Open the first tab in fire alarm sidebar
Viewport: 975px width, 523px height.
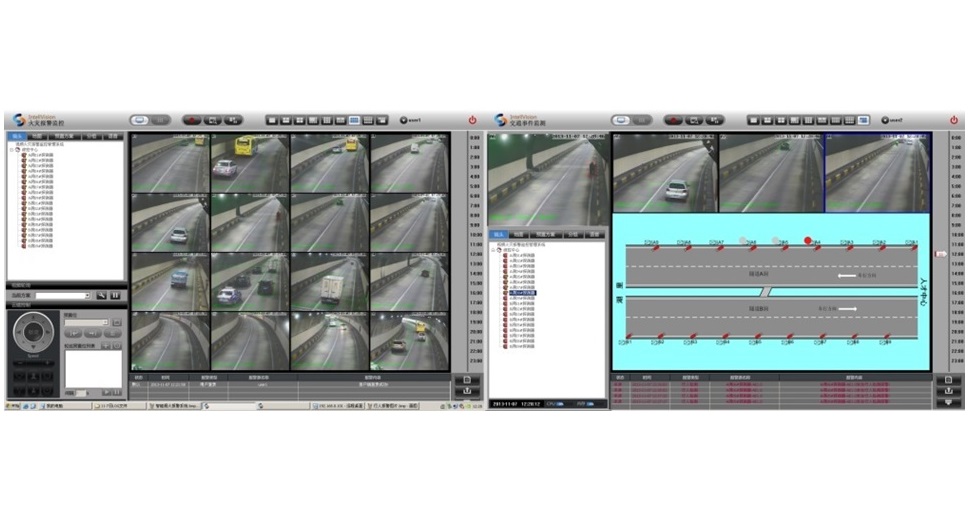(17, 136)
